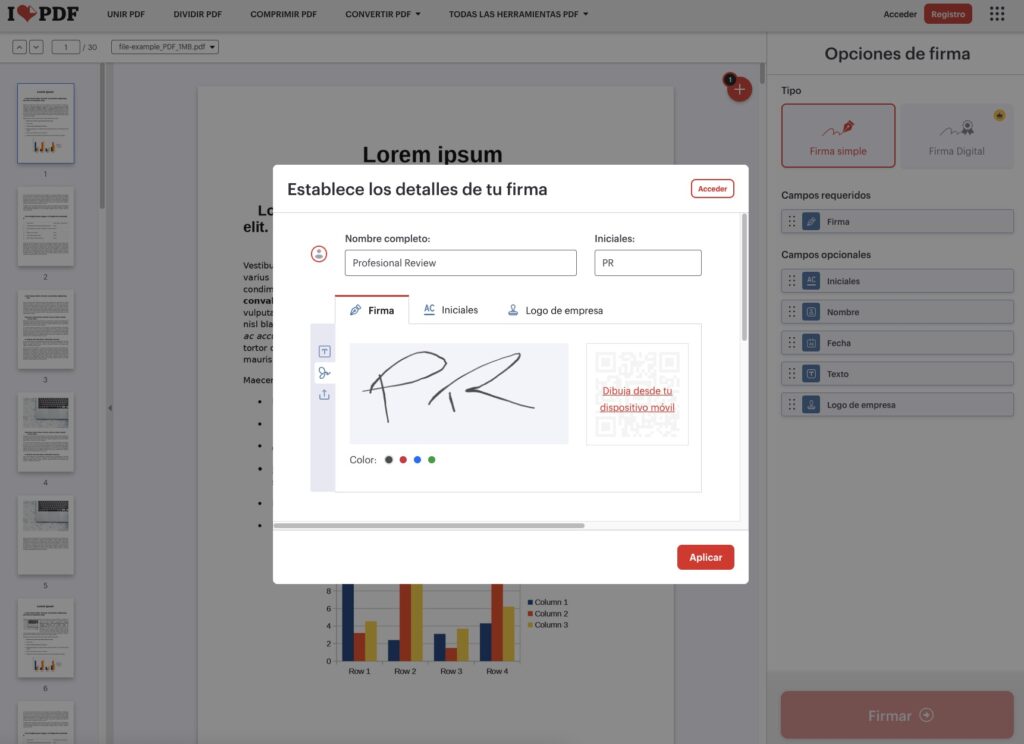Screen dimensions: 1024x744
Task: Select draw signature mode icon in dialog
Action: coord(325,373)
